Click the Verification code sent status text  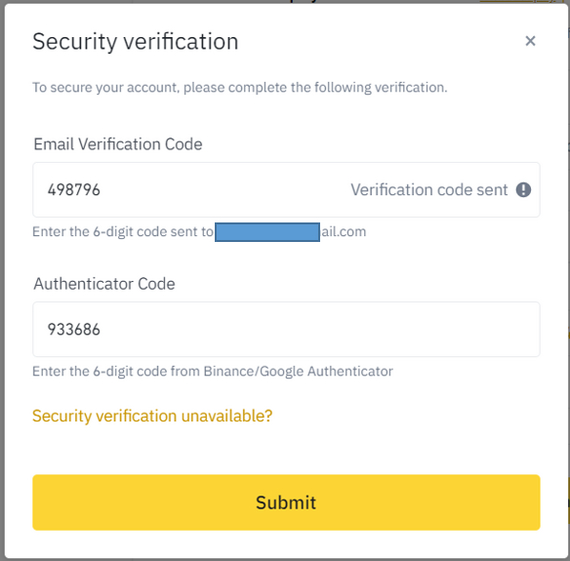coord(429,190)
